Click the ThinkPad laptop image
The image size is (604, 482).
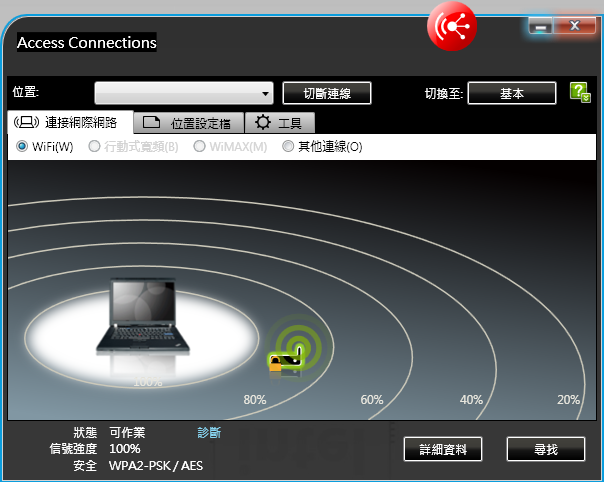tap(143, 316)
